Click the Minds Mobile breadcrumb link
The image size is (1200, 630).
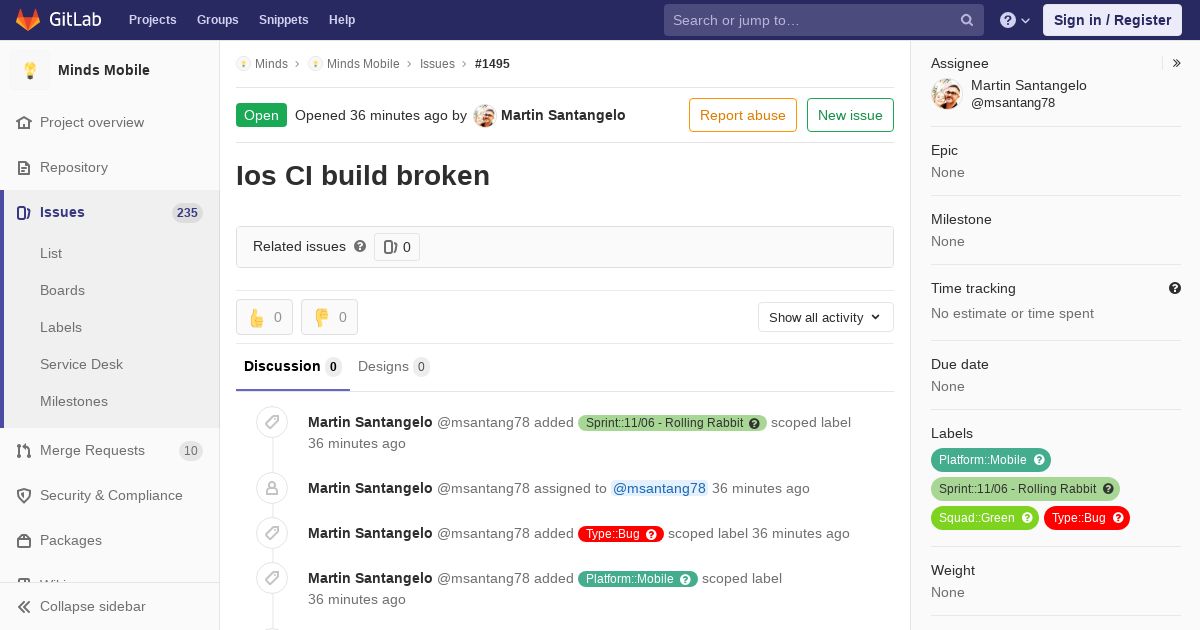[363, 63]
